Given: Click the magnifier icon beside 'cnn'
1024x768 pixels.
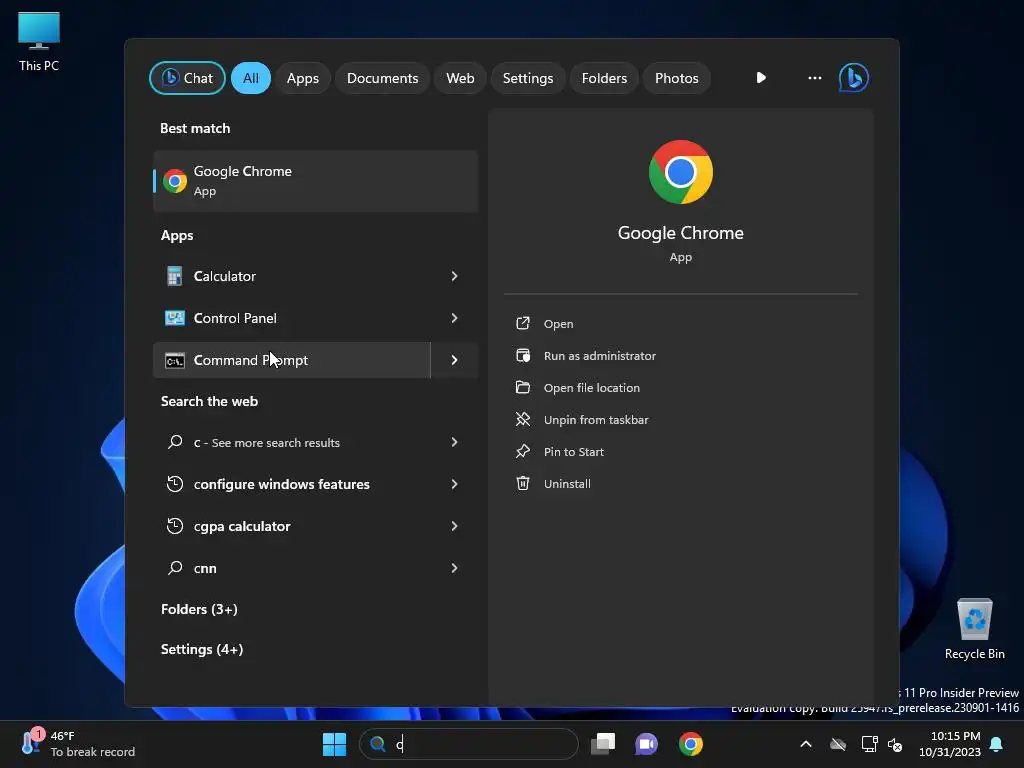Looking at the screenshot, I should pos(174,568).
